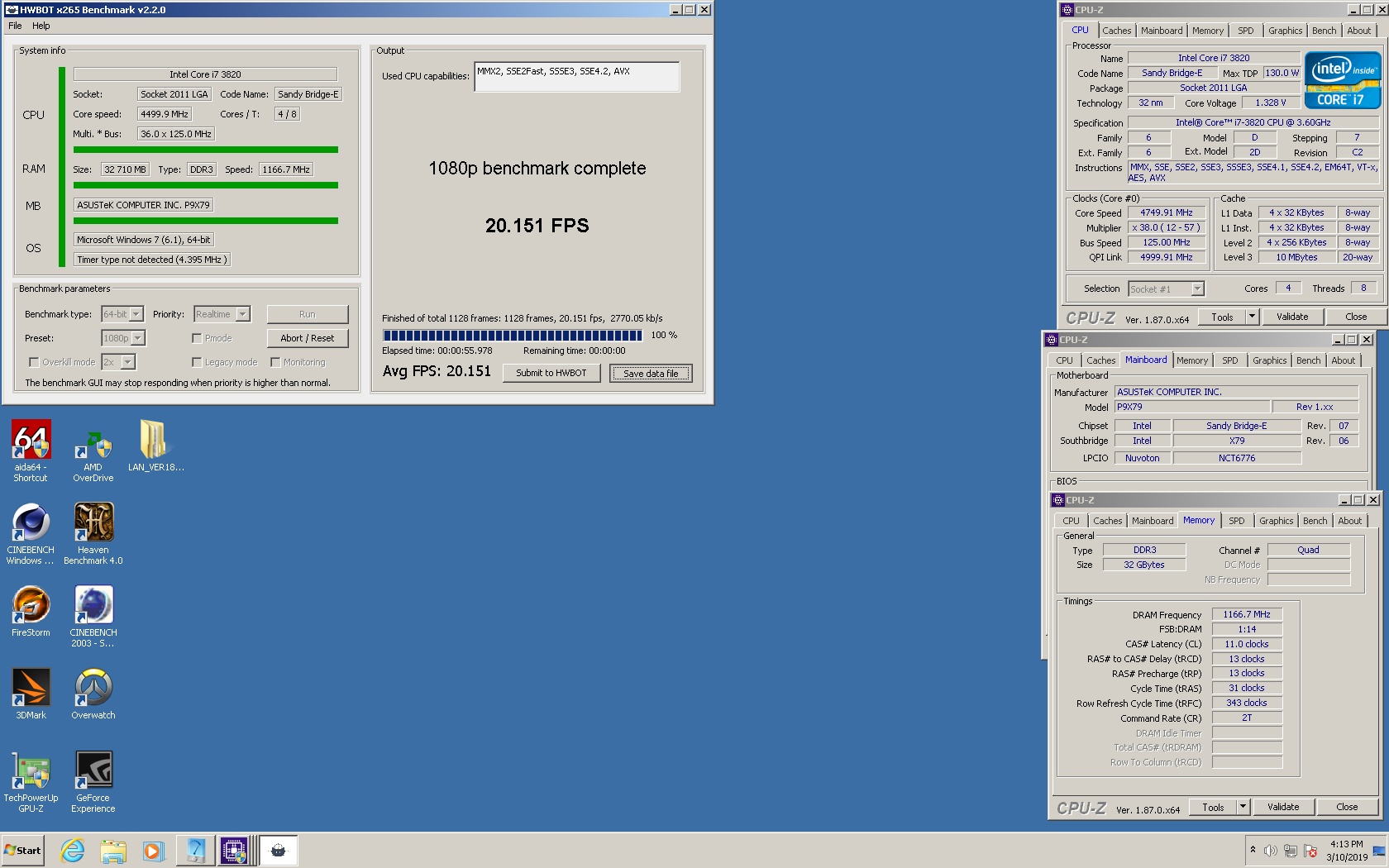Open the Priority Realtime dropdown
The image size is (1389, 868).
pyautogui.click(x=222, y=314)
